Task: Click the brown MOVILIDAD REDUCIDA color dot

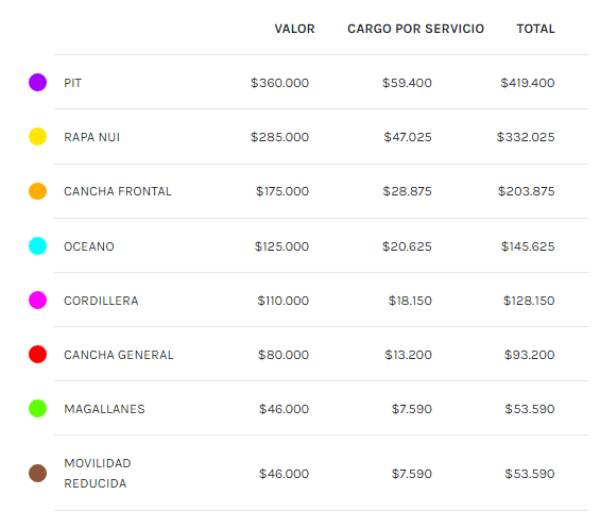Action: click(x=38, y=473)
